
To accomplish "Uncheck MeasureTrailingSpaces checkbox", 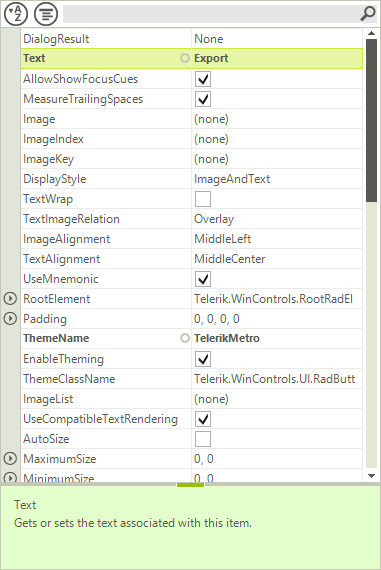I will (x=203, y=99).
